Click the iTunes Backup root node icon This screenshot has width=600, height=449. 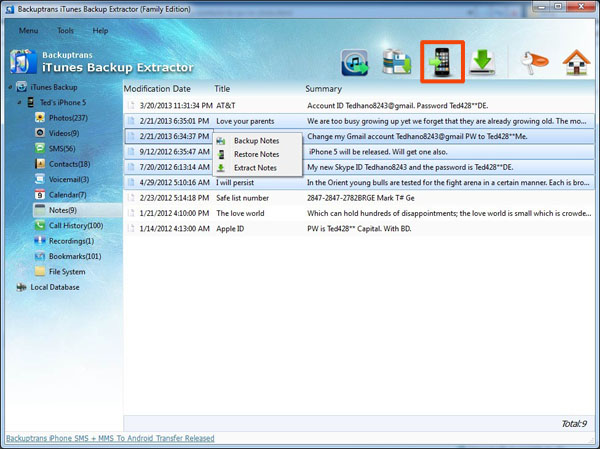tap(21, 87)
